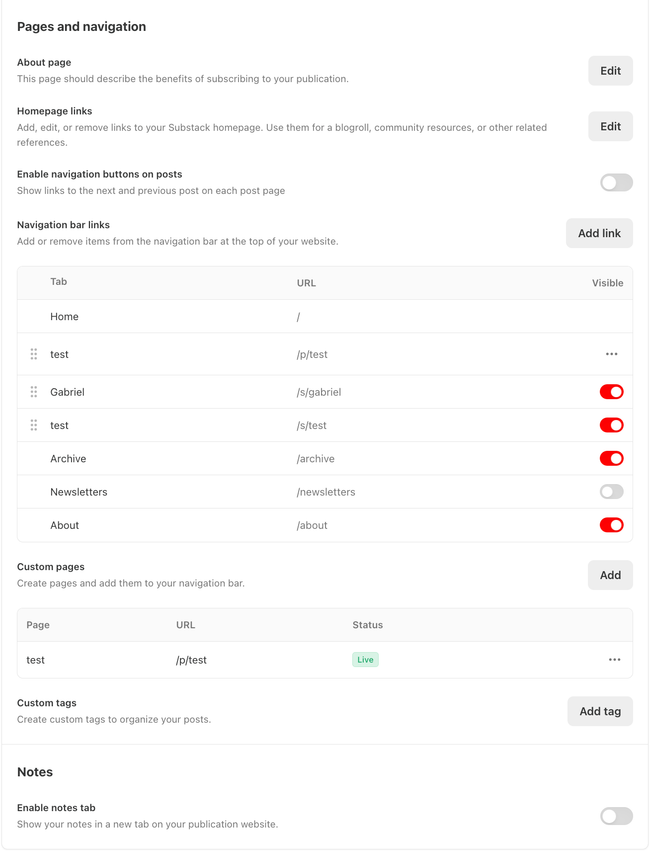The width and height of the screenshot is (650, 851).
Task: Open three-dot menu for /p/test navigation row
Action: coord(611,354)
